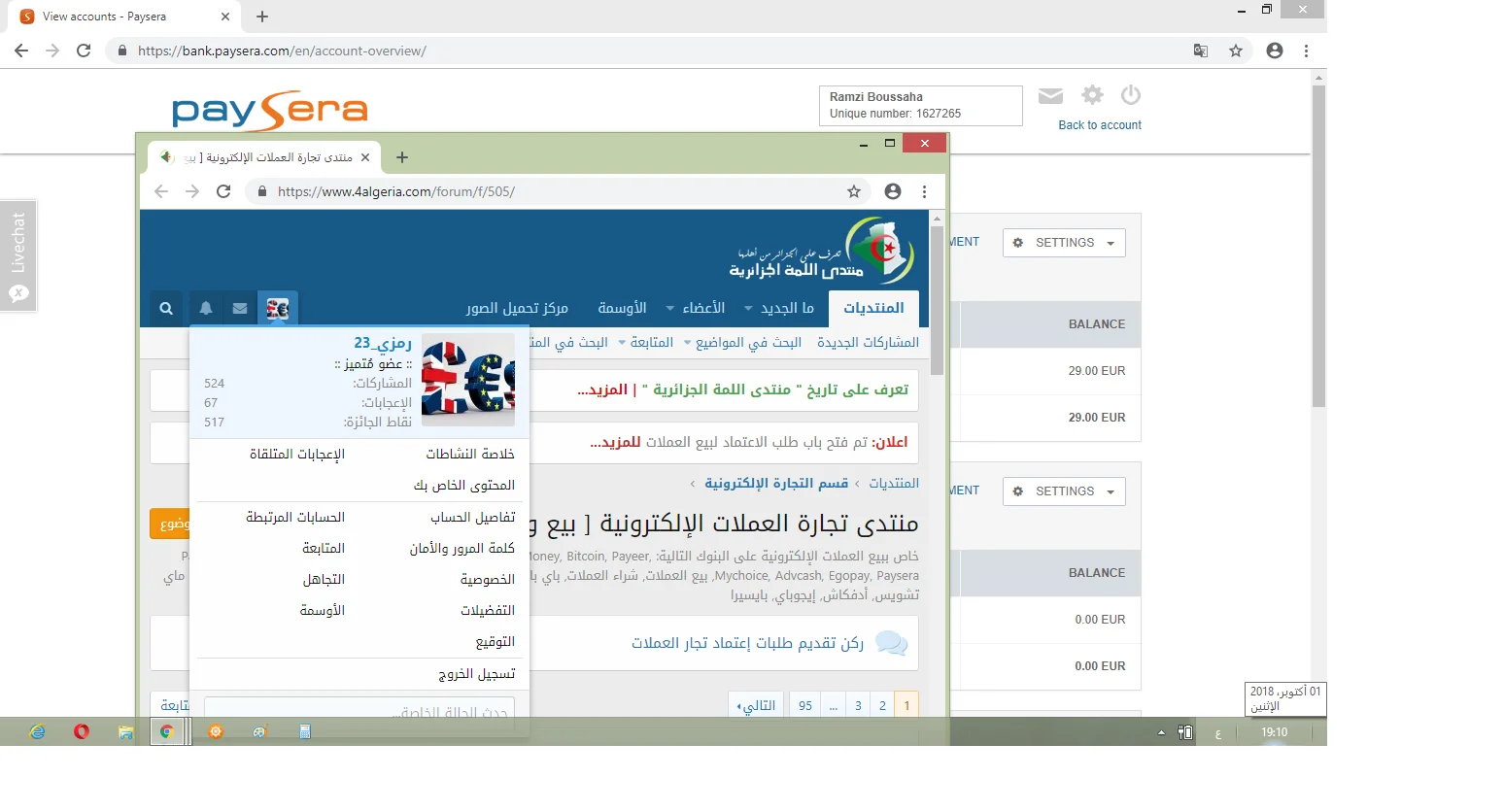Open second SETTINGS dropdown in Paysera
The height and width of the screenshot is (812, 1504).
[x=1064, y=491]
